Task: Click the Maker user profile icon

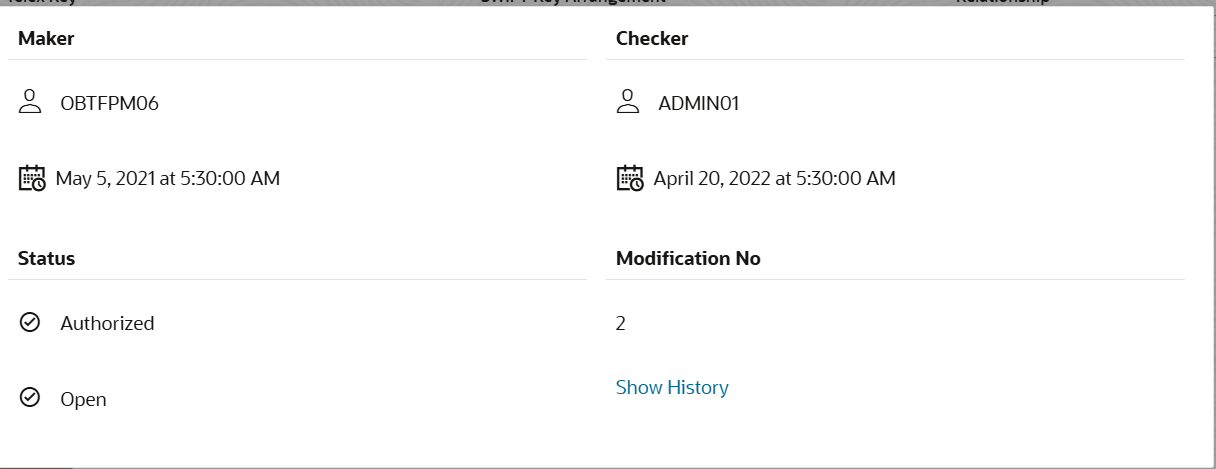Action: tap(30, 102)
